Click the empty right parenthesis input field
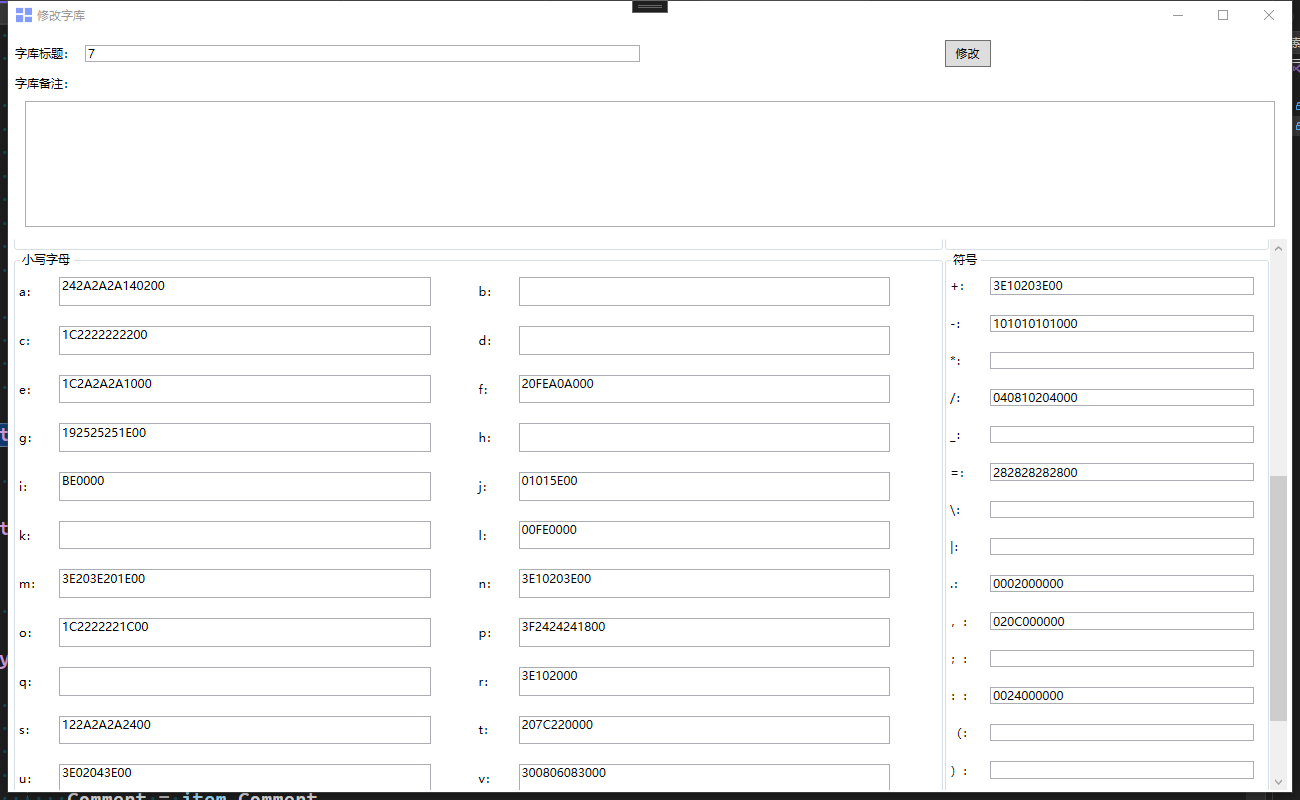Viewport: 1300px width, 800px height. tap(1122, 770)
